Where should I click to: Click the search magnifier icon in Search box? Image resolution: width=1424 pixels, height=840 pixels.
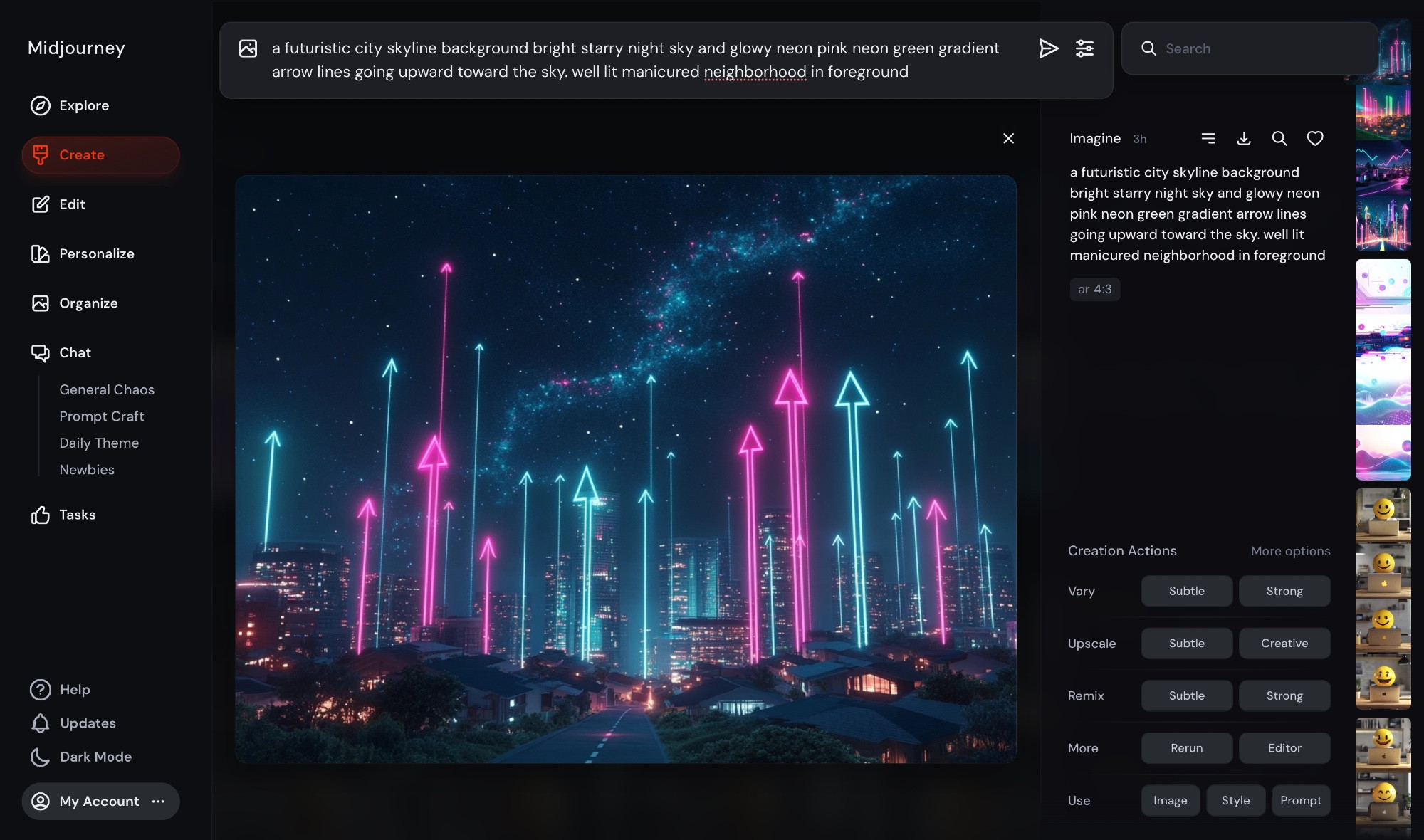pos(1148,48)
